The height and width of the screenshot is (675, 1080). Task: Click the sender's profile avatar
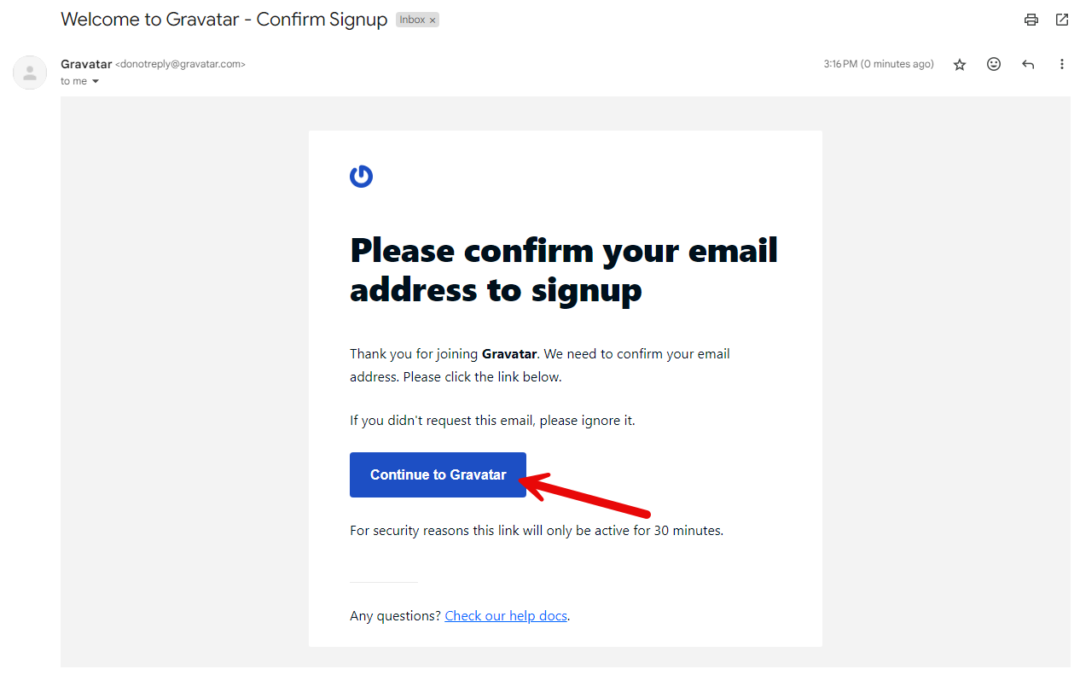(x=30, y=72)
